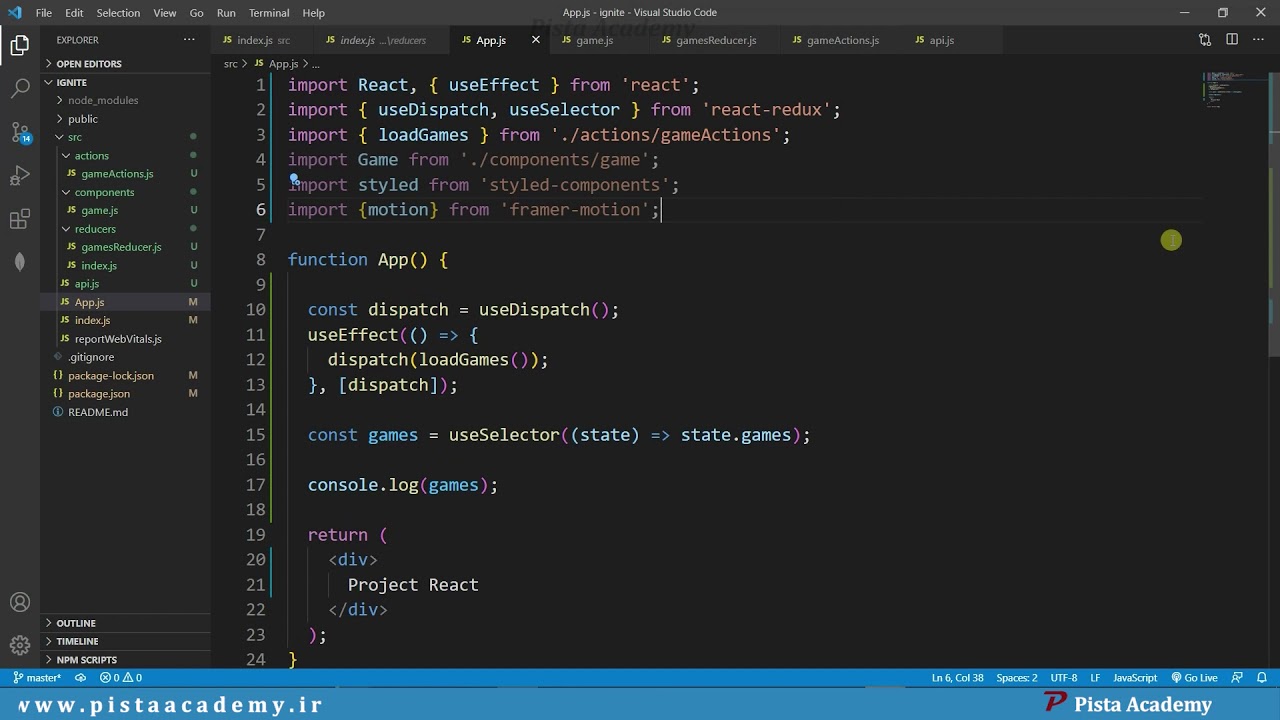Screen dimensions: 1280x720
Task: Click the Synchronize Changes cloud icon
Action: [x=80, y=678]
